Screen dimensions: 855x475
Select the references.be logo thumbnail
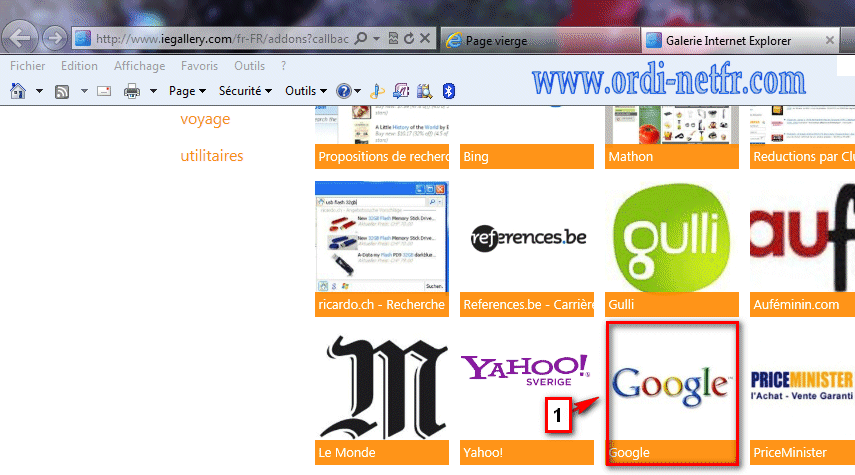[x=527, y=237]
